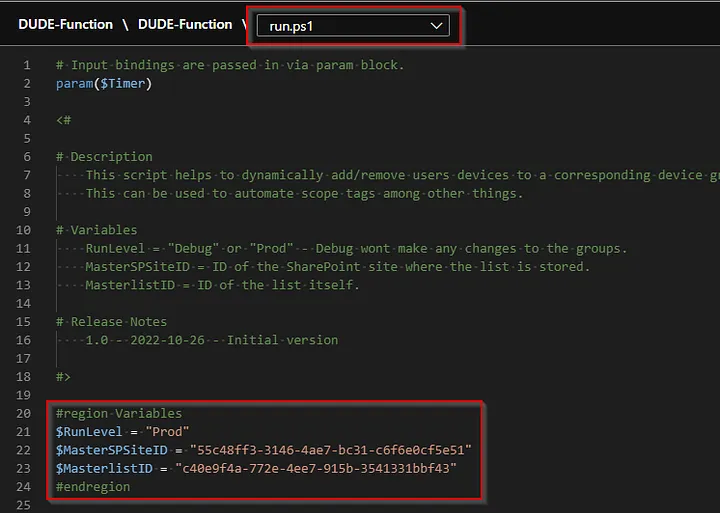Click the #endregion line
This screenshot has height=513, width=720.
coord(93,486)
